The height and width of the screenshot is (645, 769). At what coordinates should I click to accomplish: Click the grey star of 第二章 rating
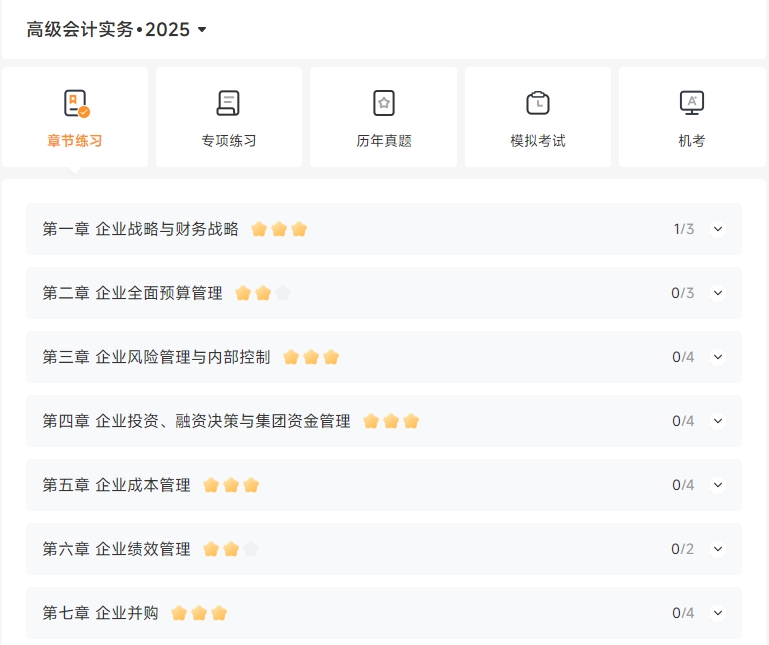click(283, 293)
